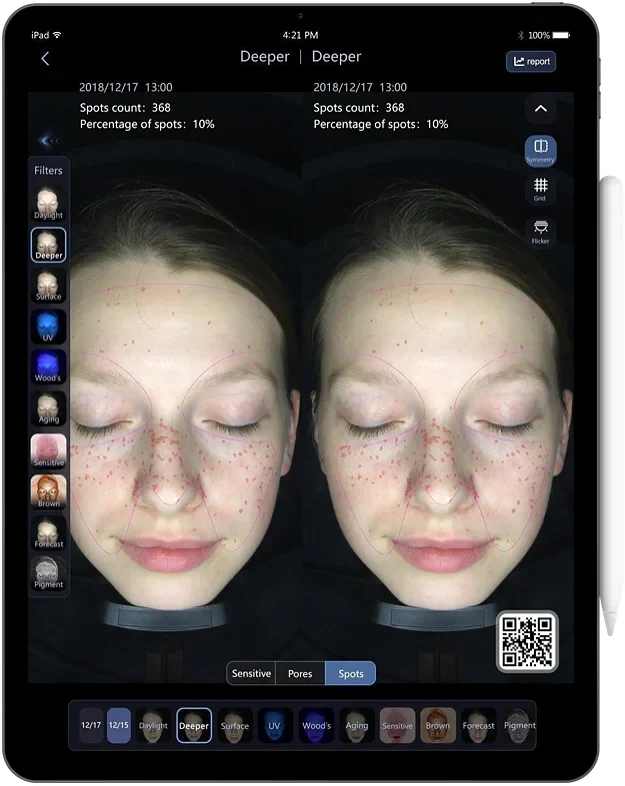Select the 12/17 date button
The height and width of the screenshot is (786, 625).
click(x=91, y=725)
